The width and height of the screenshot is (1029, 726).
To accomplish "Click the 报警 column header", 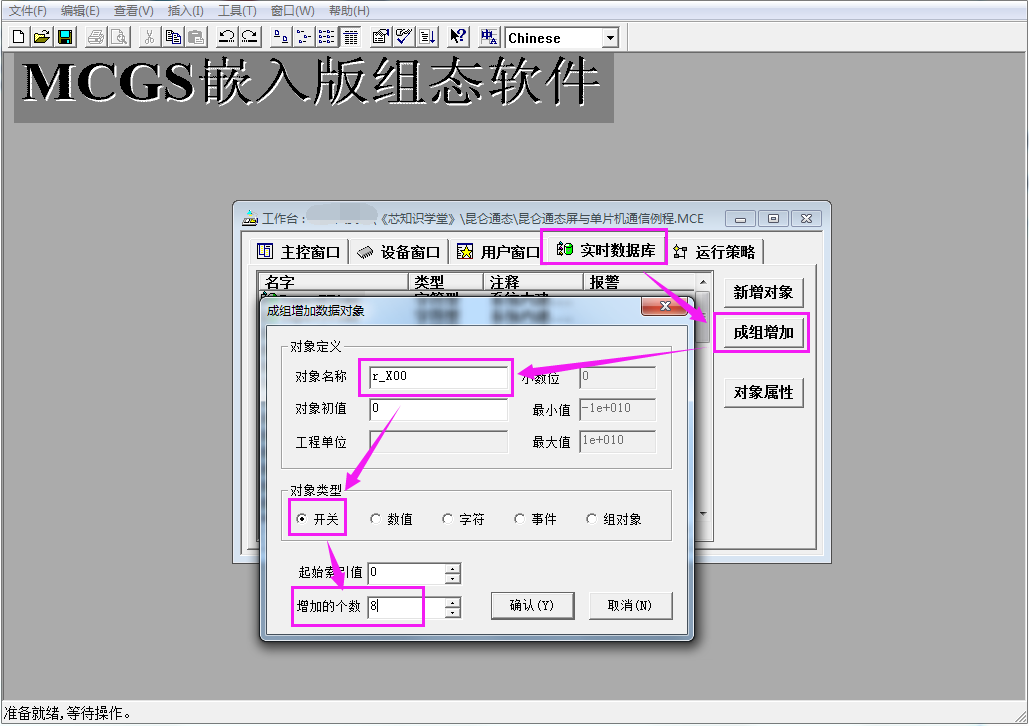I will [x=639, y=282].
